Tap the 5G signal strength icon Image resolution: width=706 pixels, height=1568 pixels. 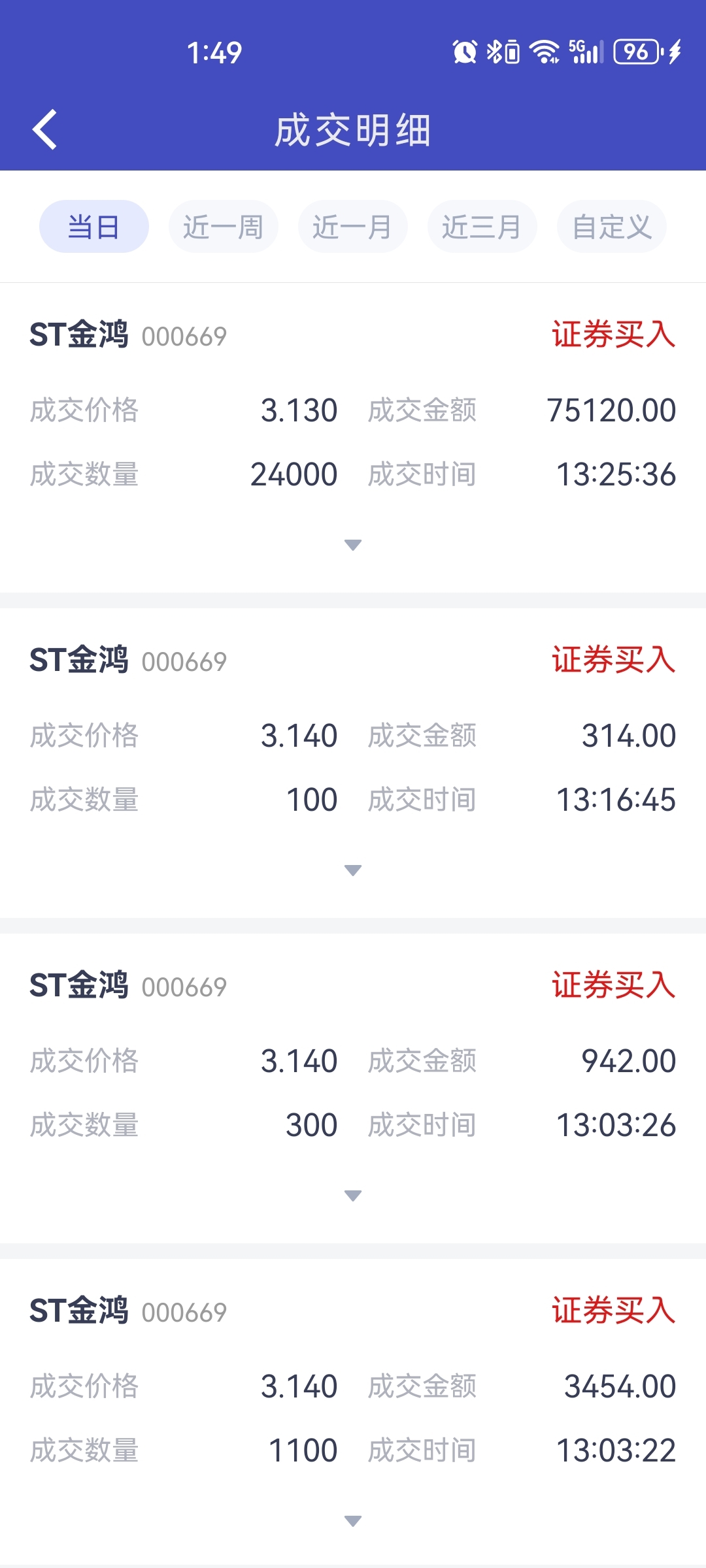tap(586, 52)
